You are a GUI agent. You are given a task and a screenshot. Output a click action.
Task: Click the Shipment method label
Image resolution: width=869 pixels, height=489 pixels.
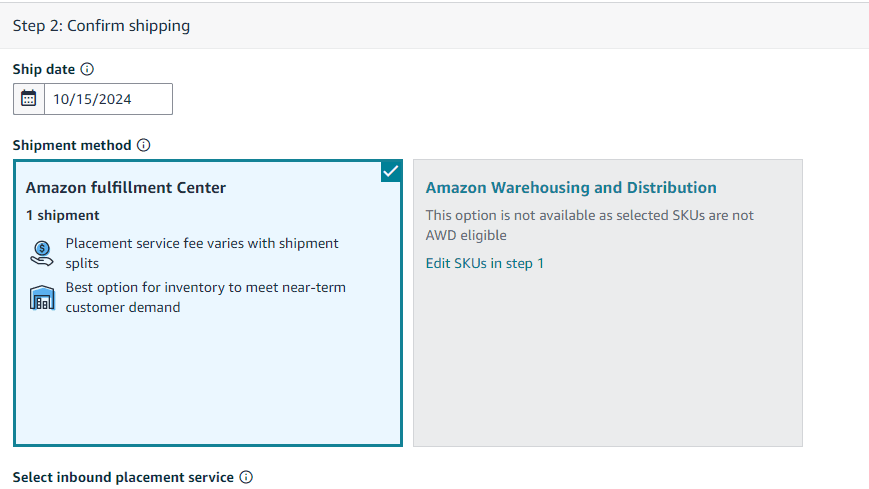pos(72,145)
